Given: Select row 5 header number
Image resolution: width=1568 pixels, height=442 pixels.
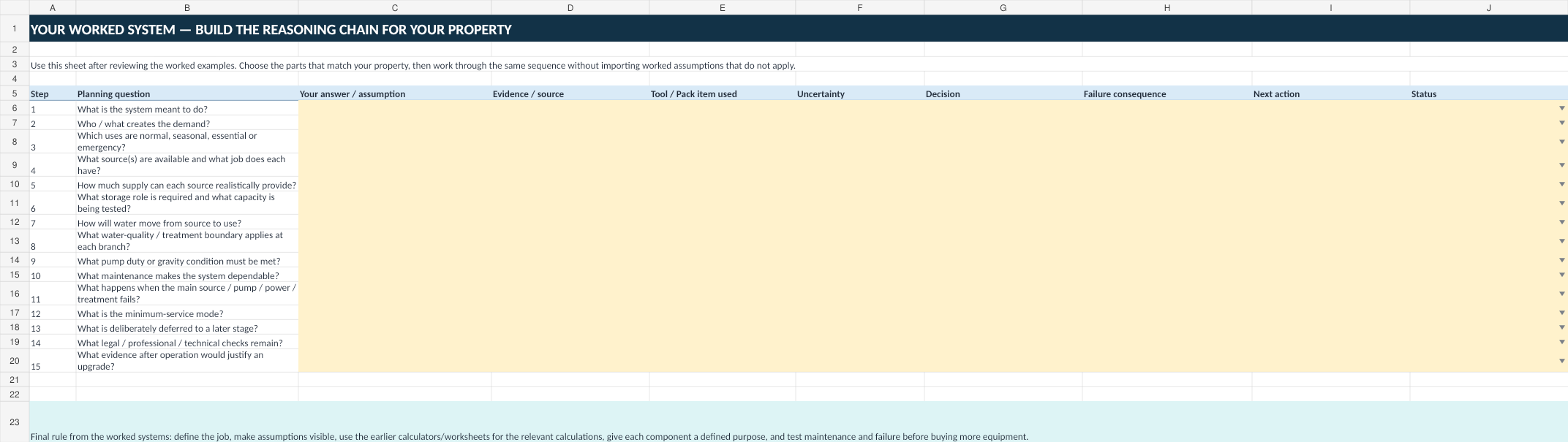Looking at the screenshot, I should pyautogui.click(x=15, y=94).
